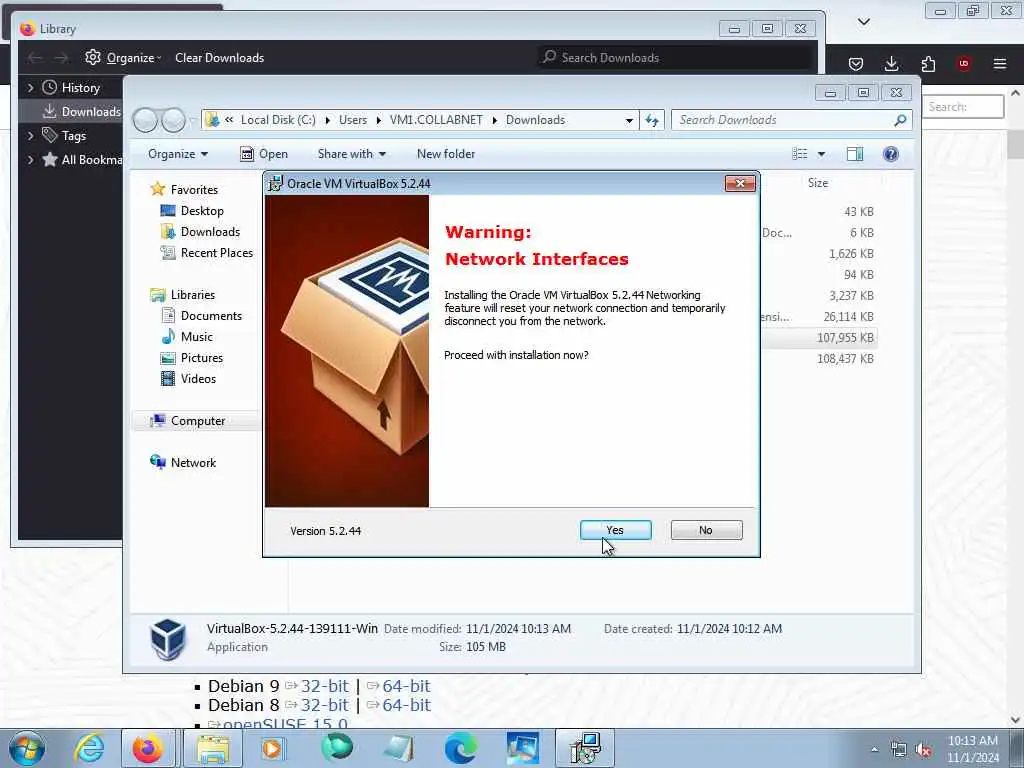Open the Windows Start button
The height and width of the screenshot is (768, 1024).
pyautogui.click(x=27, y=749)
